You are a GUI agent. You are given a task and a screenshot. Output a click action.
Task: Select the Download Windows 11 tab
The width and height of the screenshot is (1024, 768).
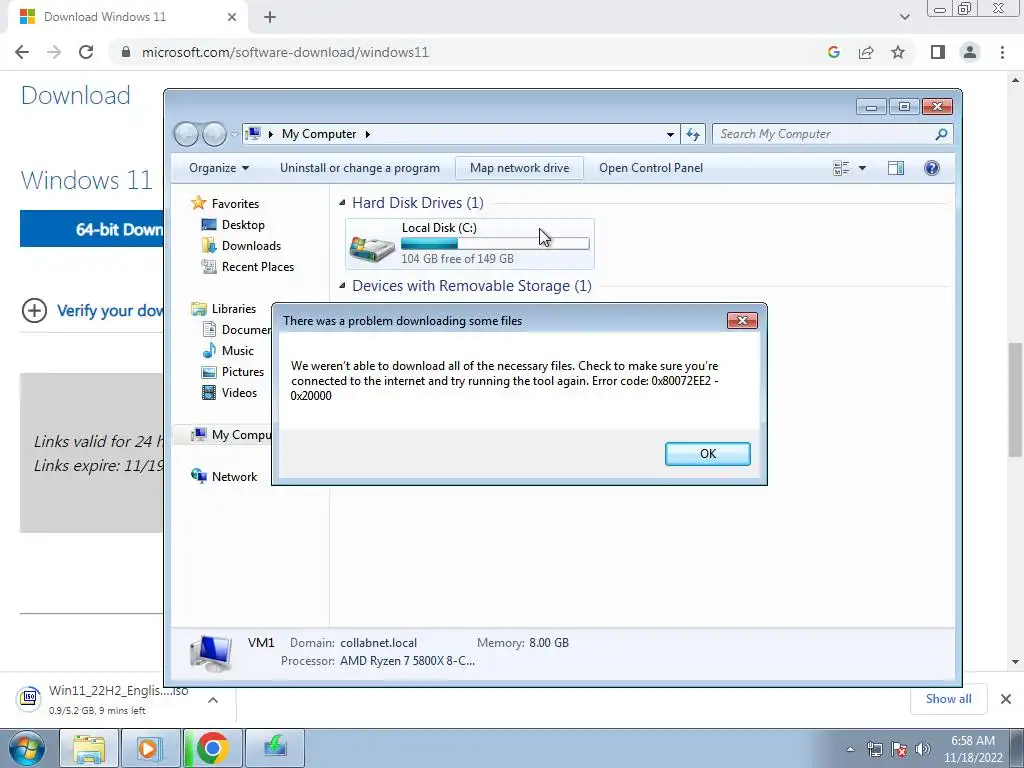click(x=127, y=18)
